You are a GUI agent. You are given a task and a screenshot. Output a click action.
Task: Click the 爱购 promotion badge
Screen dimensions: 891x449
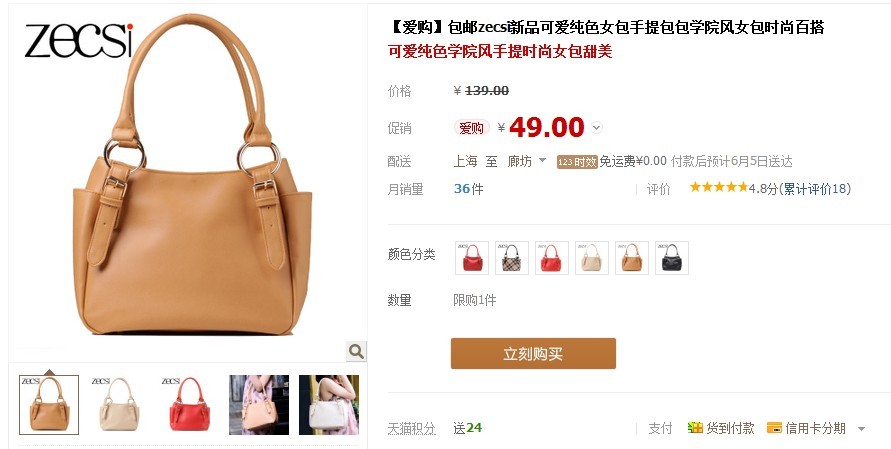[x=472, y=128]
